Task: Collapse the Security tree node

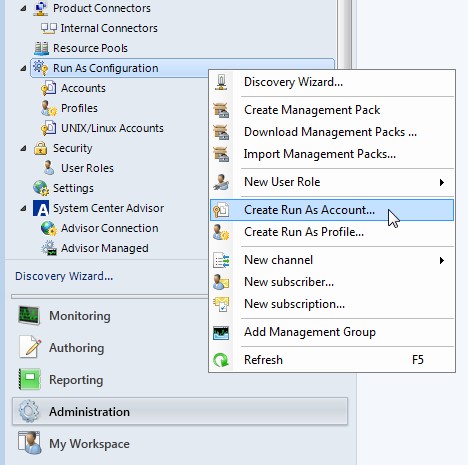Action: coord(23,148)
